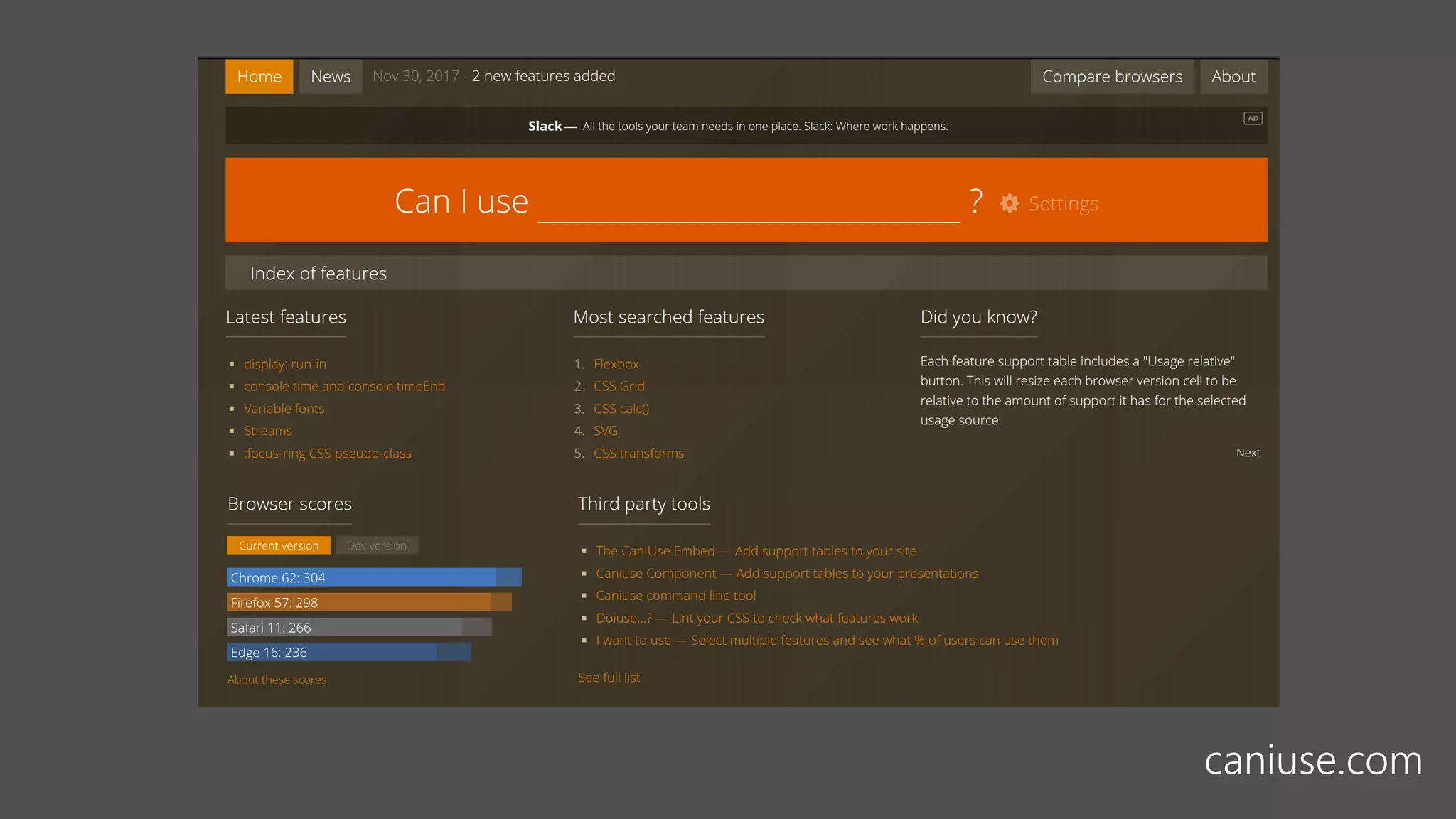Open the About page
This screenshot has width=1456, height=819.
pyautogui.click(x=1233, y=76)
